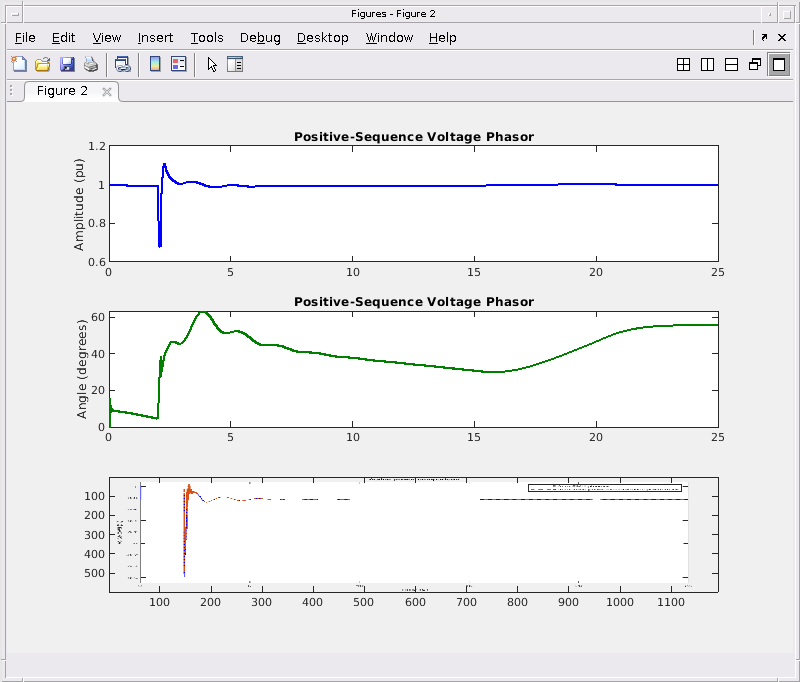Open the Edit menu
This screenshot has height=682, width=800.
tap(63, 38)
